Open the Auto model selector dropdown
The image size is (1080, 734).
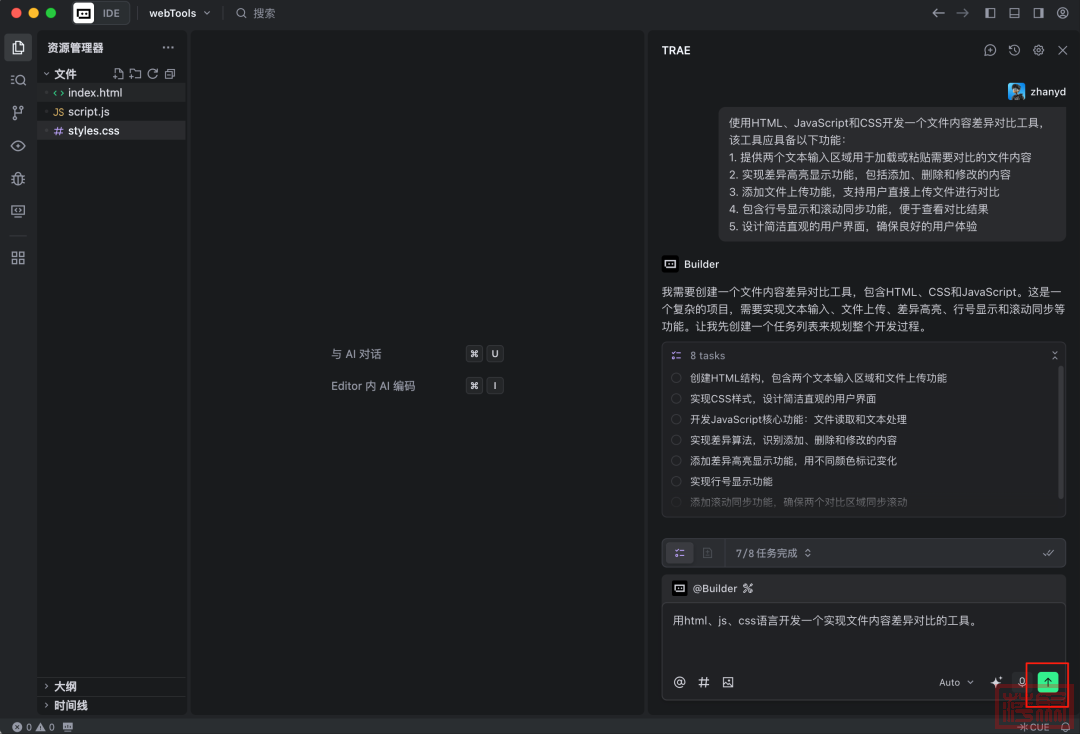956,682
